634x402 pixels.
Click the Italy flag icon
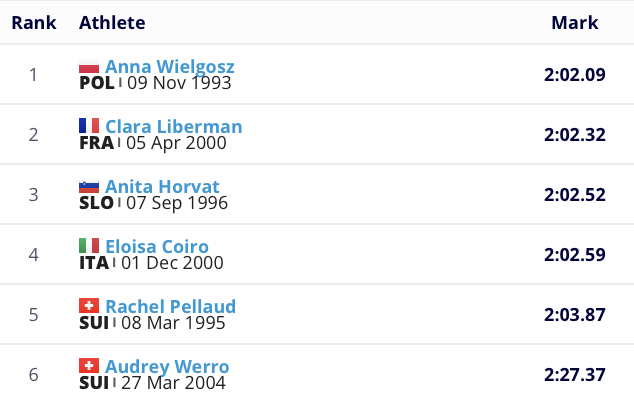(89, 246)
